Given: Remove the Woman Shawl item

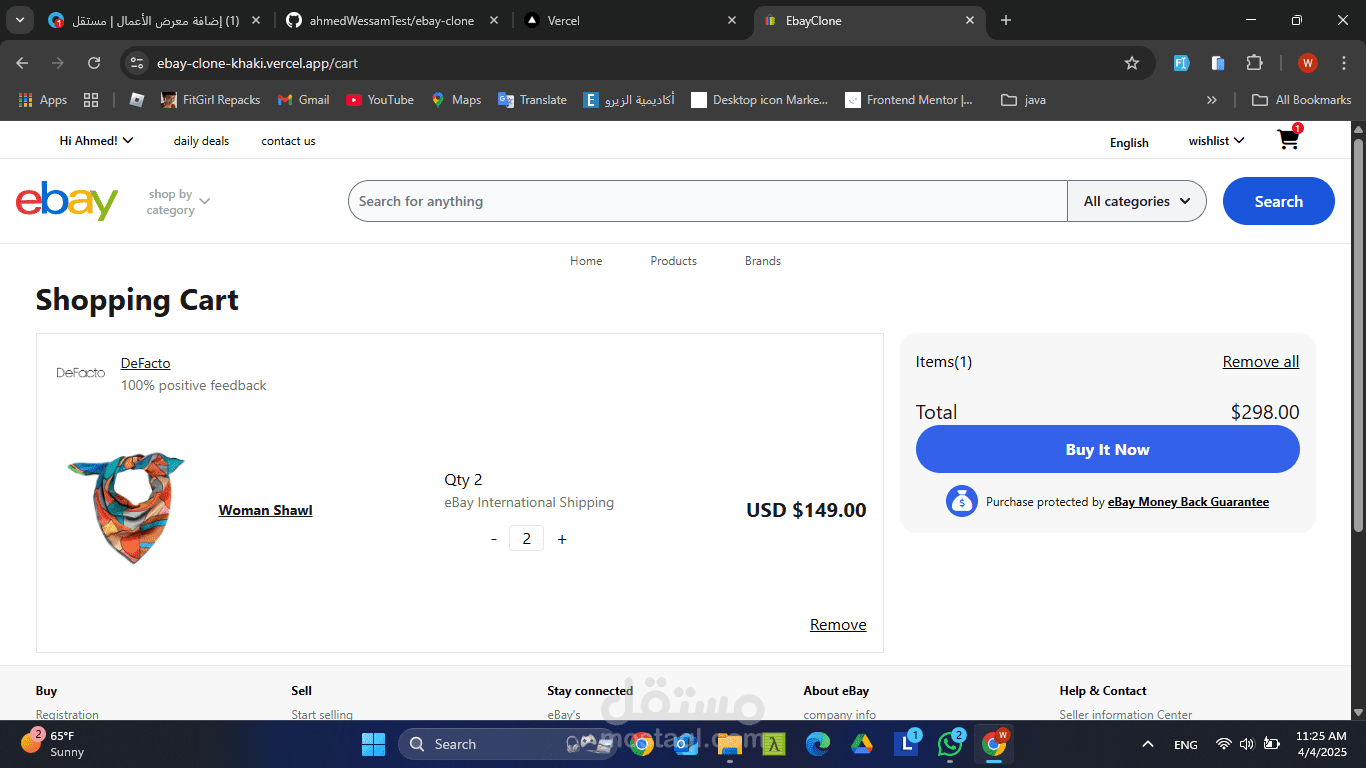Looking at the screenshot, I should click(x=838, y=625).
